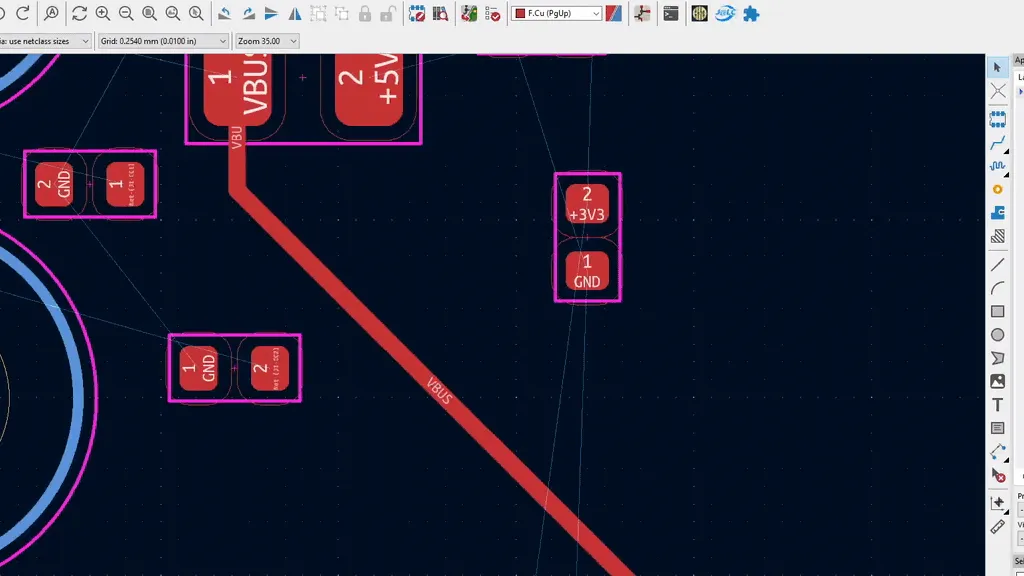Select the Add Filled Zone tool
The image size is (1024, 576).
coord(997,213)
